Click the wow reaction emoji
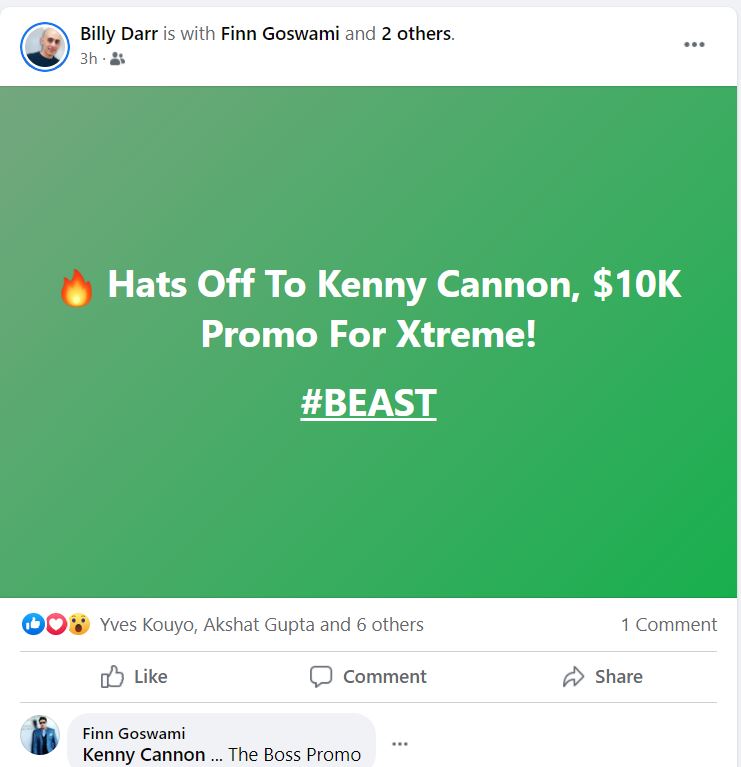Screen dimensions: 741x767 pos(79,624)
